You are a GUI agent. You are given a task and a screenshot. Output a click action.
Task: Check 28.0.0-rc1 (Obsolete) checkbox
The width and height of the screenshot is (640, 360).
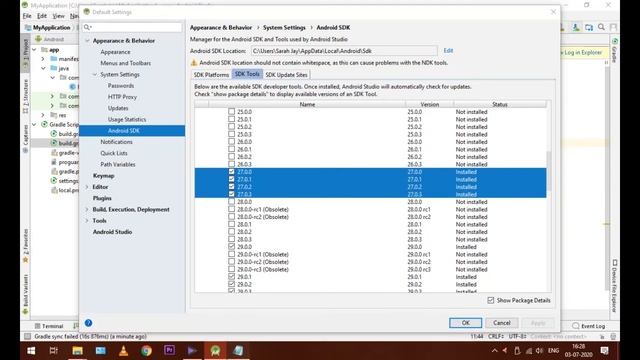tap(231, 209)
